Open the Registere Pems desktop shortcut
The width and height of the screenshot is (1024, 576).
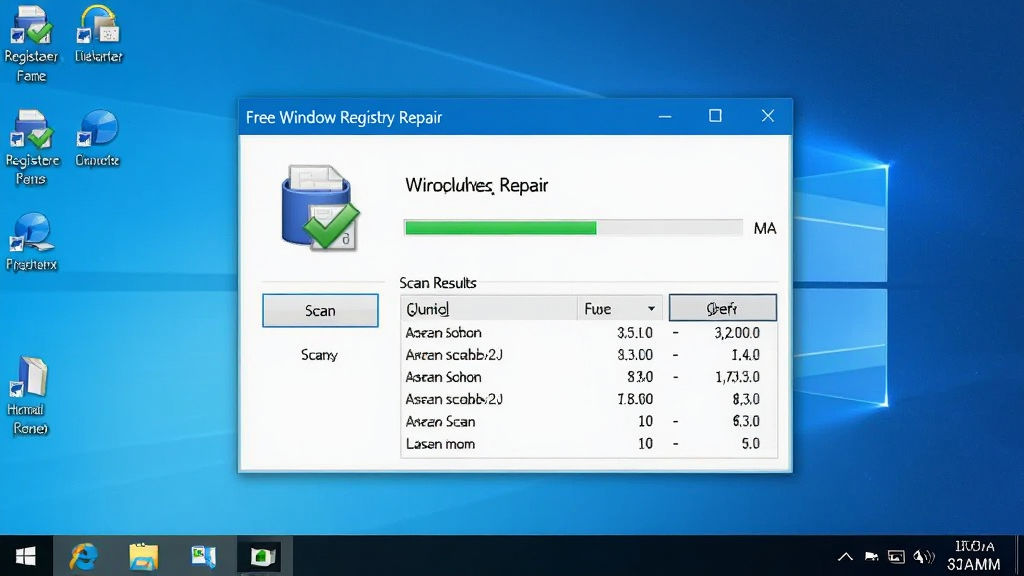[x=31, y=148]
